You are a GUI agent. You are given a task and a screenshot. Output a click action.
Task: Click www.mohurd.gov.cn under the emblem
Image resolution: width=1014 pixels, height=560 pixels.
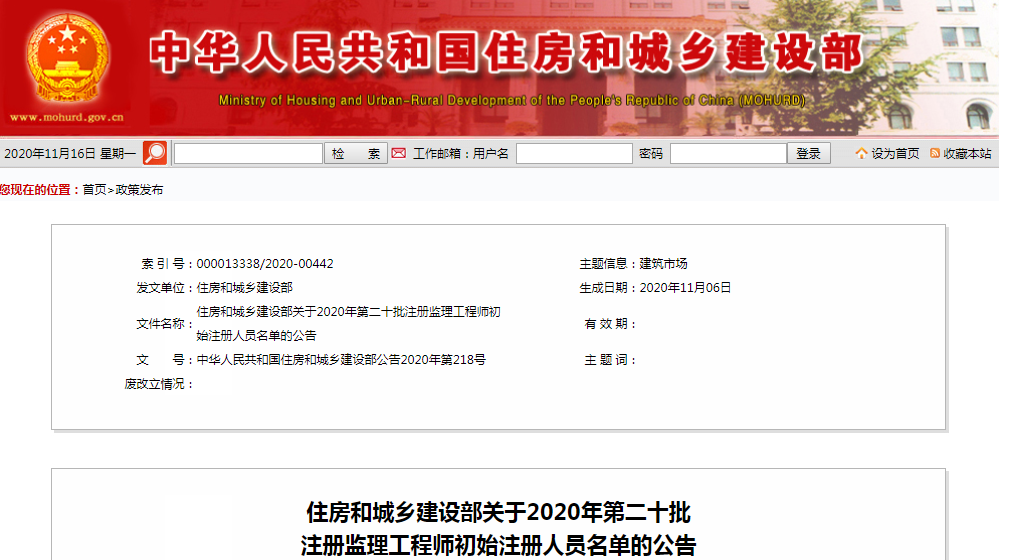point(67,117)
